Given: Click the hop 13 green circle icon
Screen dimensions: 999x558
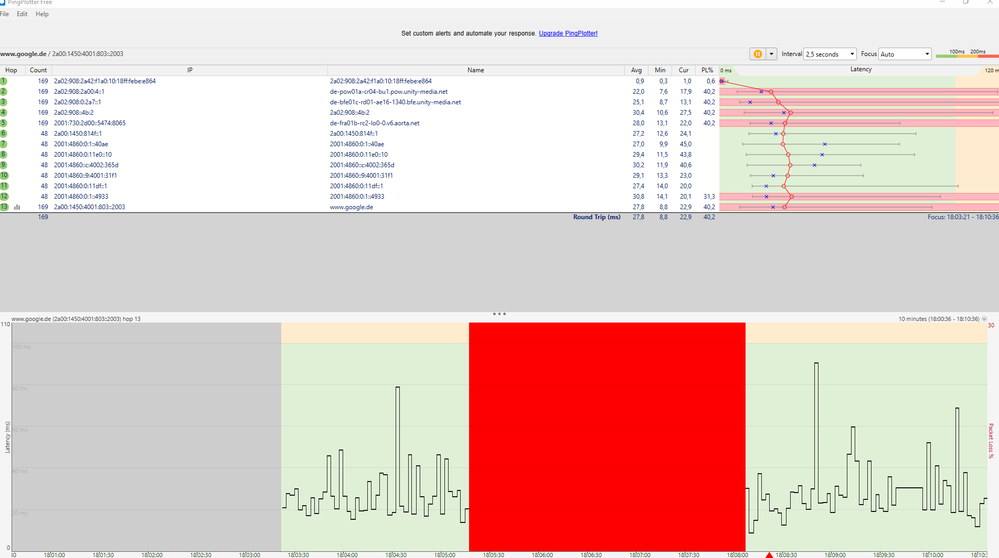Looking at the screenshot, I should click(4, 207).
